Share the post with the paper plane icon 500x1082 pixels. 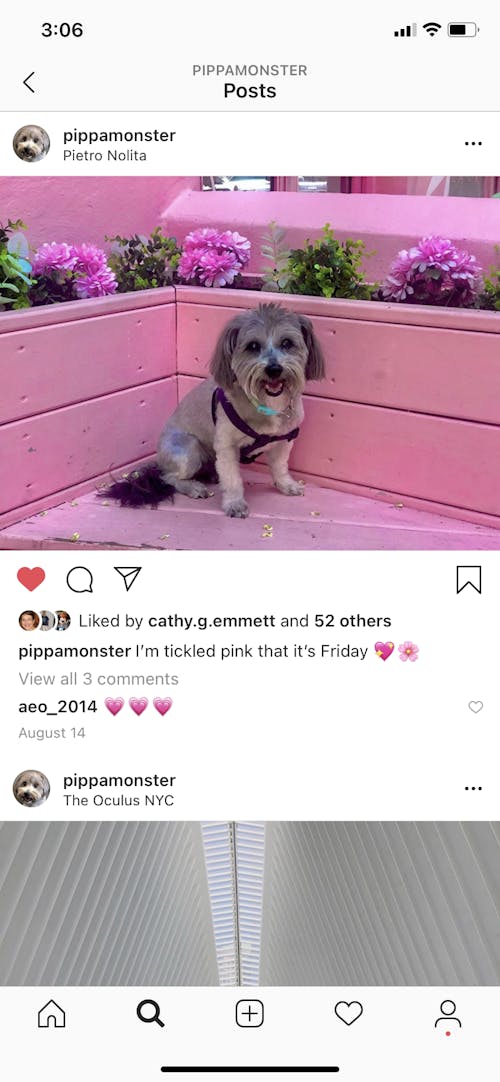[128, 578]
